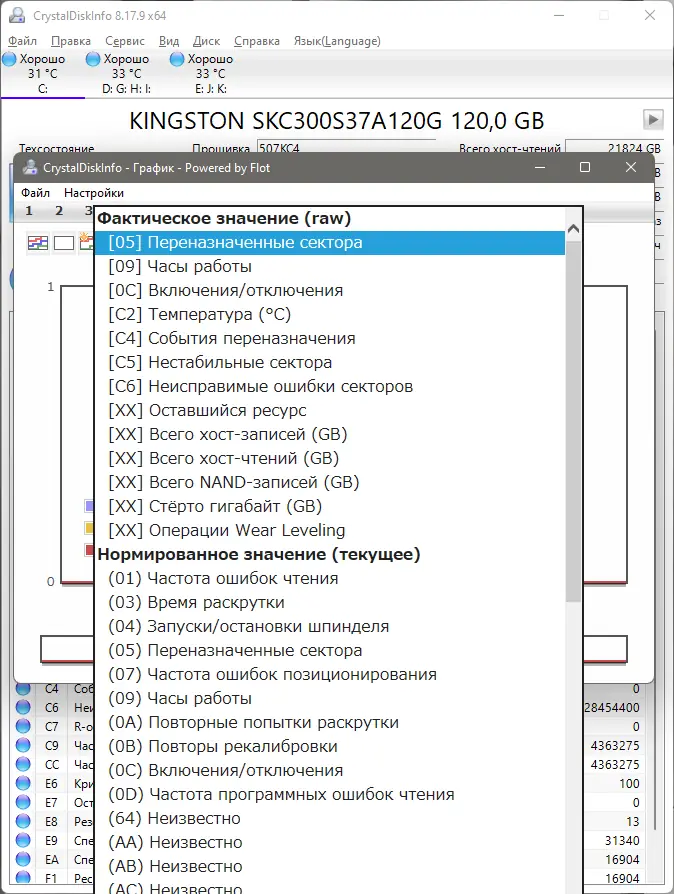Screen dimensions: 674x894
Task: Click the app icon in the График window title
Action: pos(29,168)
